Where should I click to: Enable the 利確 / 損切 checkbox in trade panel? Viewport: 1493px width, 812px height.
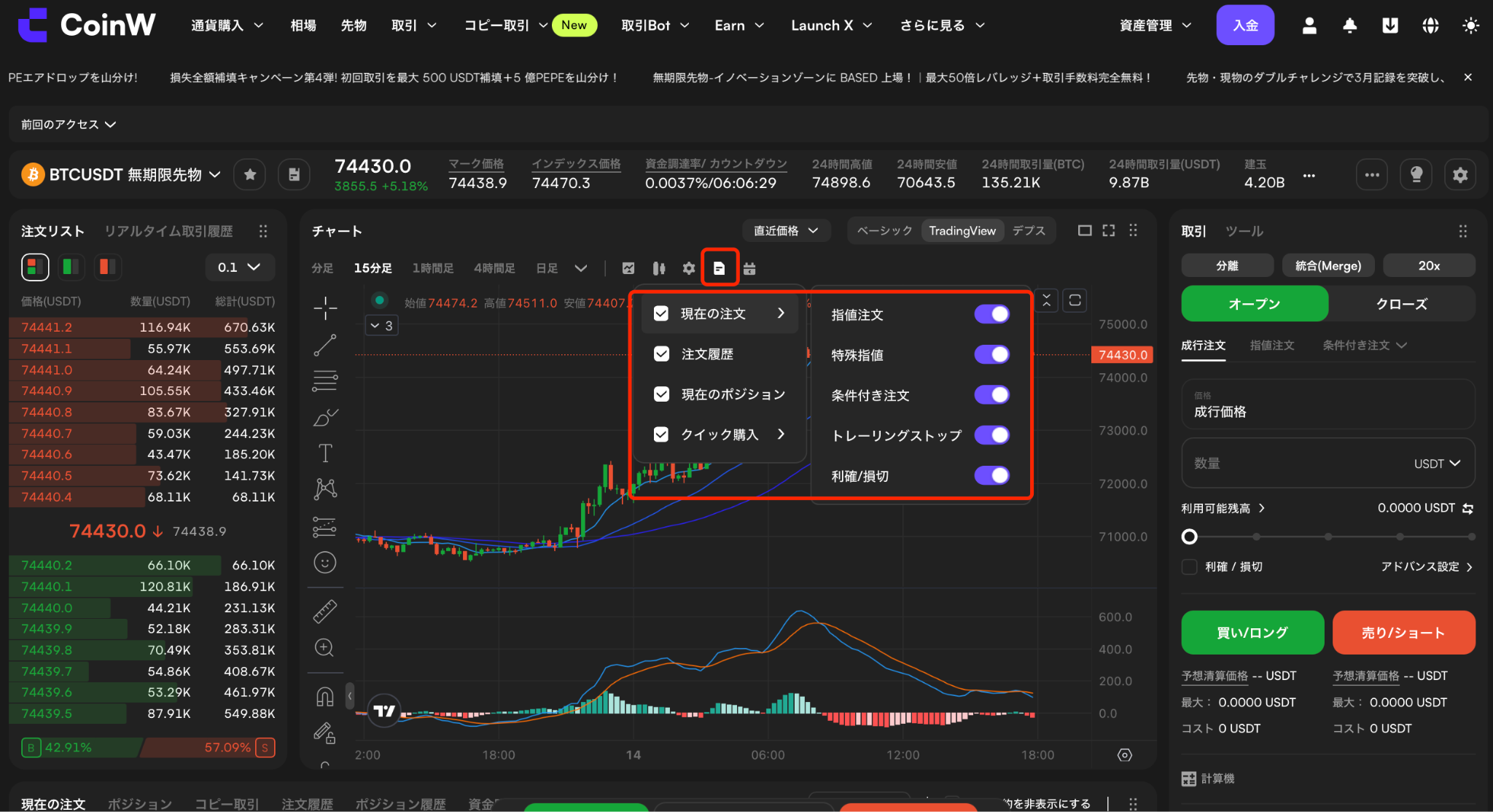click(x=1189, y=566)
